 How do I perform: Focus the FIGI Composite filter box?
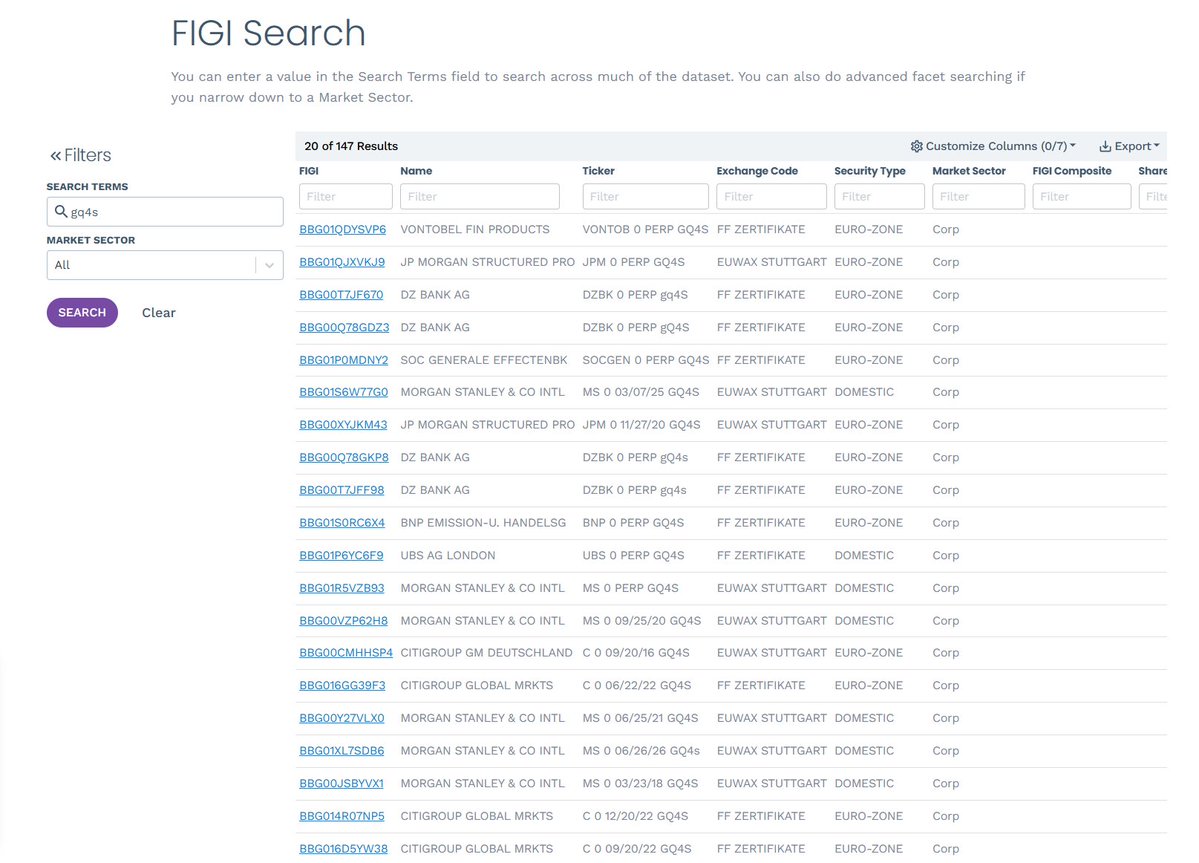[x=1081, y=196]
